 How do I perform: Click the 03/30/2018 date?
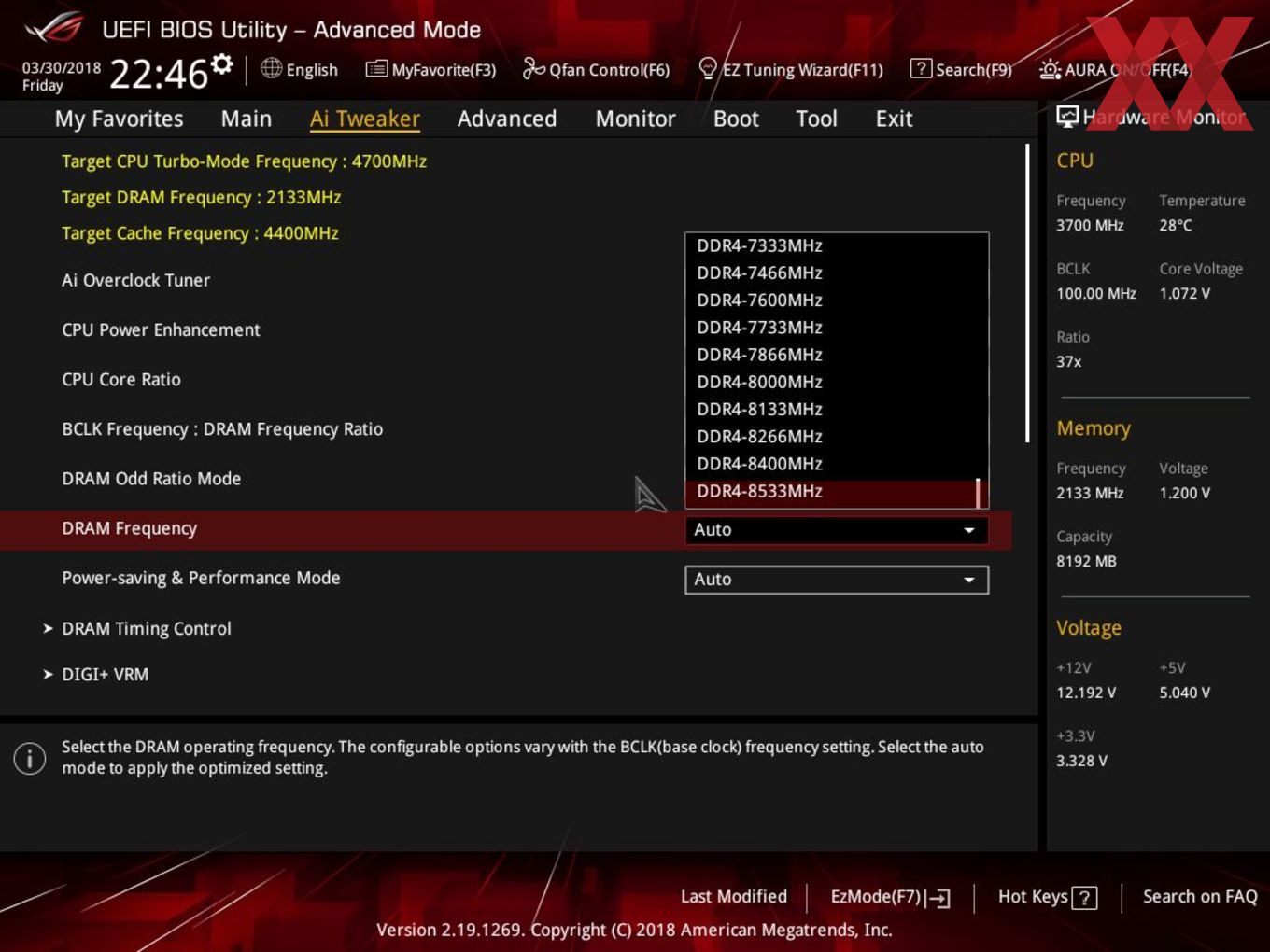coord(62,67)
